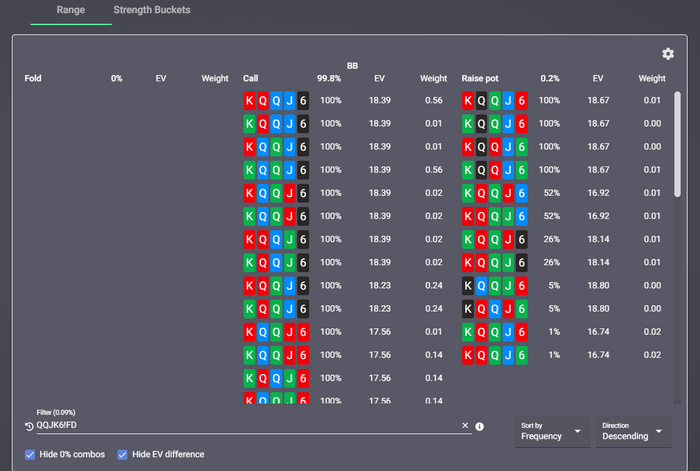Select the 52% Raise pot combo, first row
The width and height of the screenshot is (700, 471).
(494, 193)
